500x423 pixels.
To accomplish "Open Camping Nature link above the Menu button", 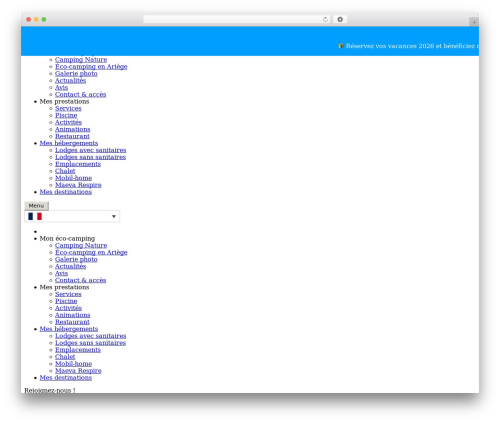I will (x=81, y=60).
